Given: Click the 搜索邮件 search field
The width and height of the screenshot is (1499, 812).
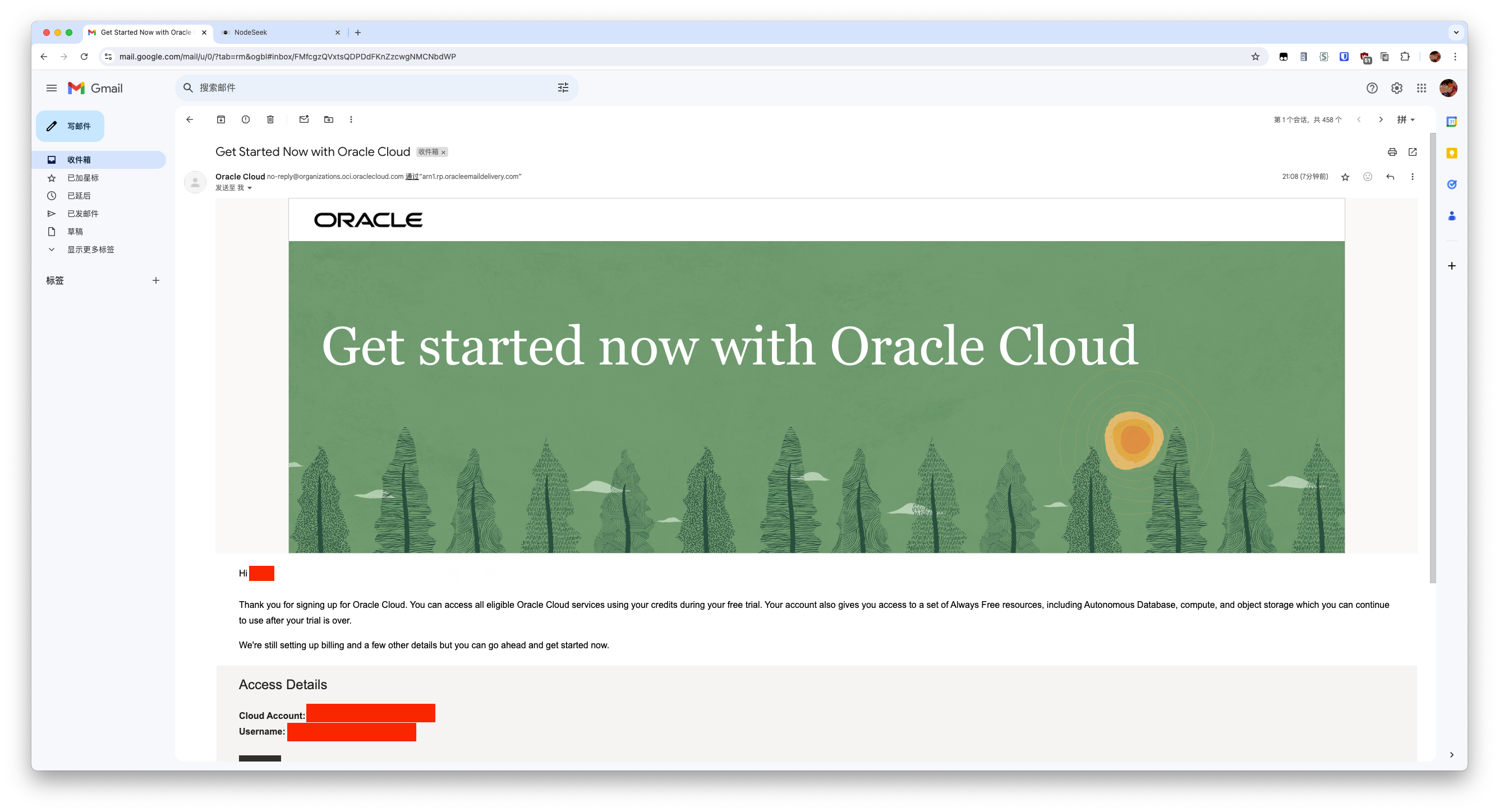Looking at the screenshot, I should coord(373,88).
